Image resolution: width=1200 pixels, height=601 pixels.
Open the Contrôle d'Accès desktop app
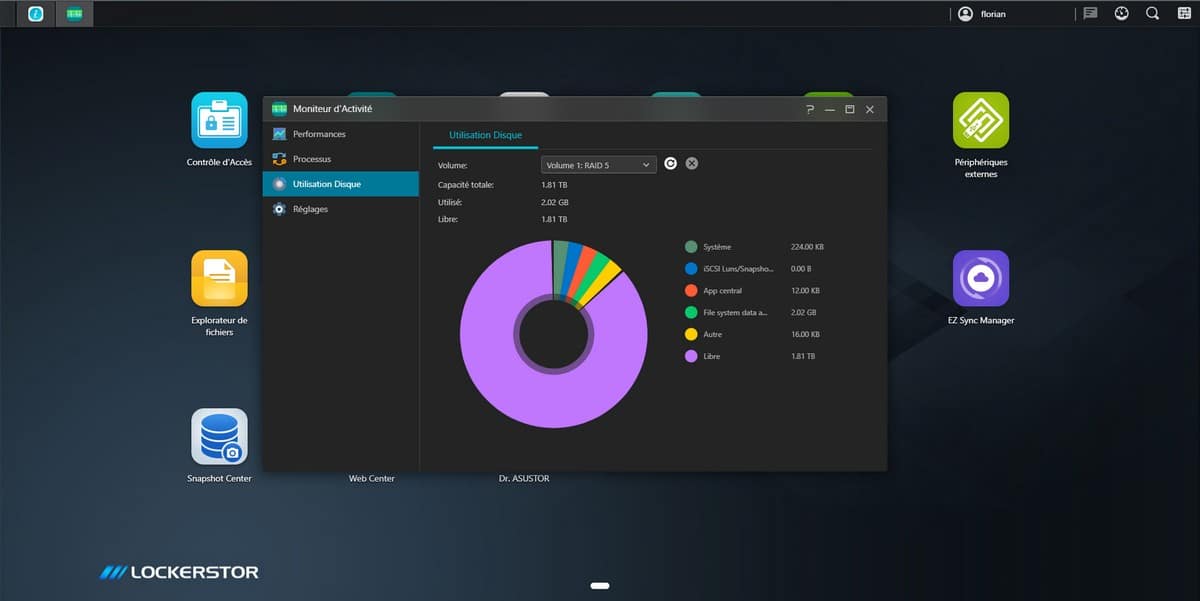[219, 120]
